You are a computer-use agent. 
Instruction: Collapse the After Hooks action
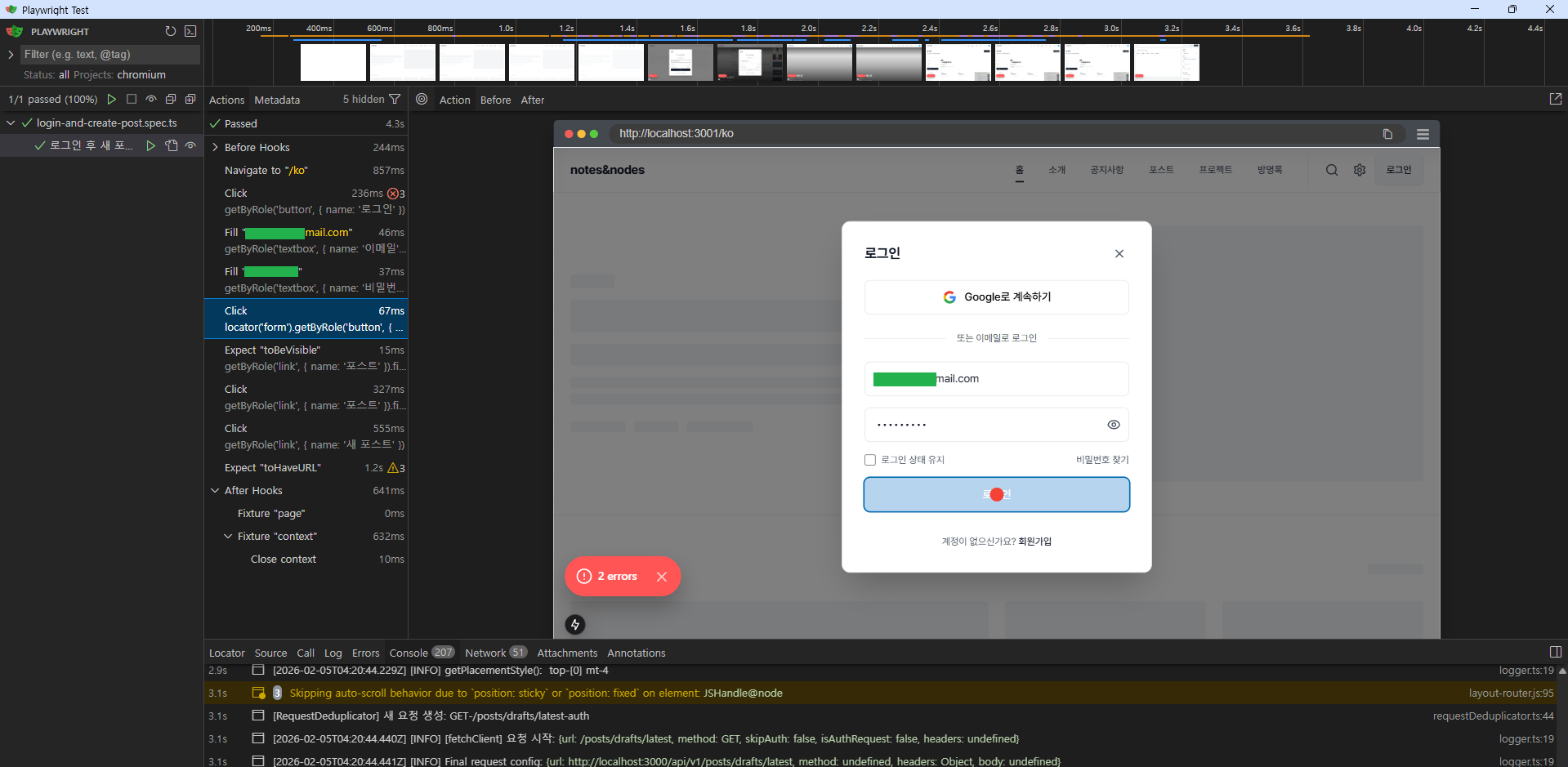point(215,490)
